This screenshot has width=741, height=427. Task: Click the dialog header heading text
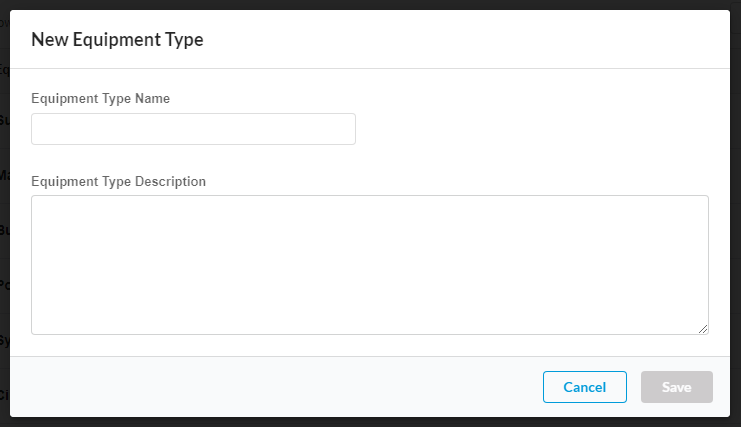117,40
